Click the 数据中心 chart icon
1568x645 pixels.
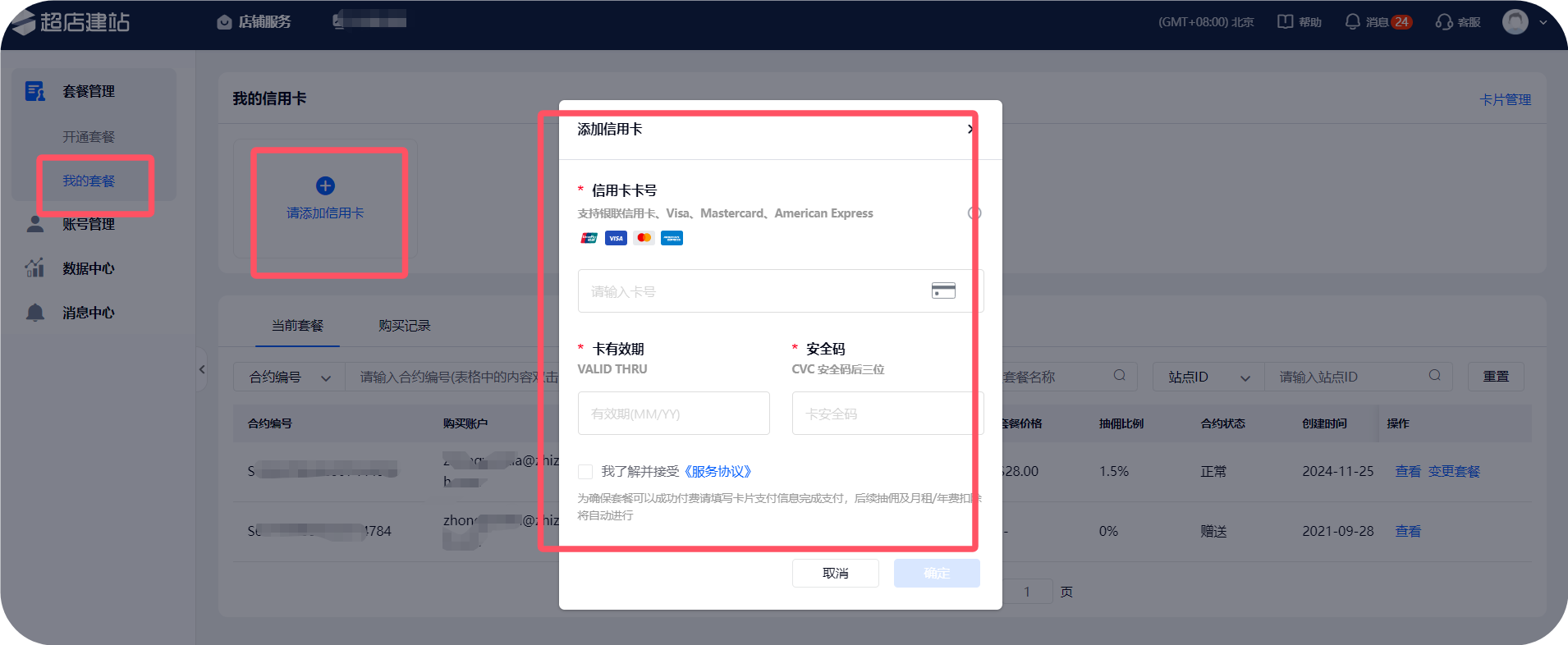coord(34,268)
